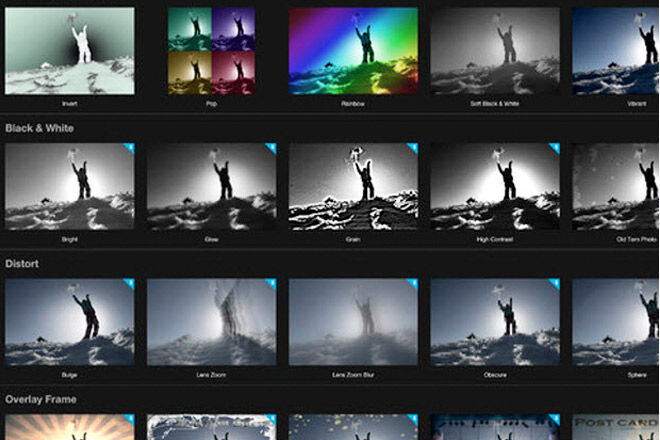The image size is (660, 440).
Task: Click the "Sphere" text label
Action: 637,375
